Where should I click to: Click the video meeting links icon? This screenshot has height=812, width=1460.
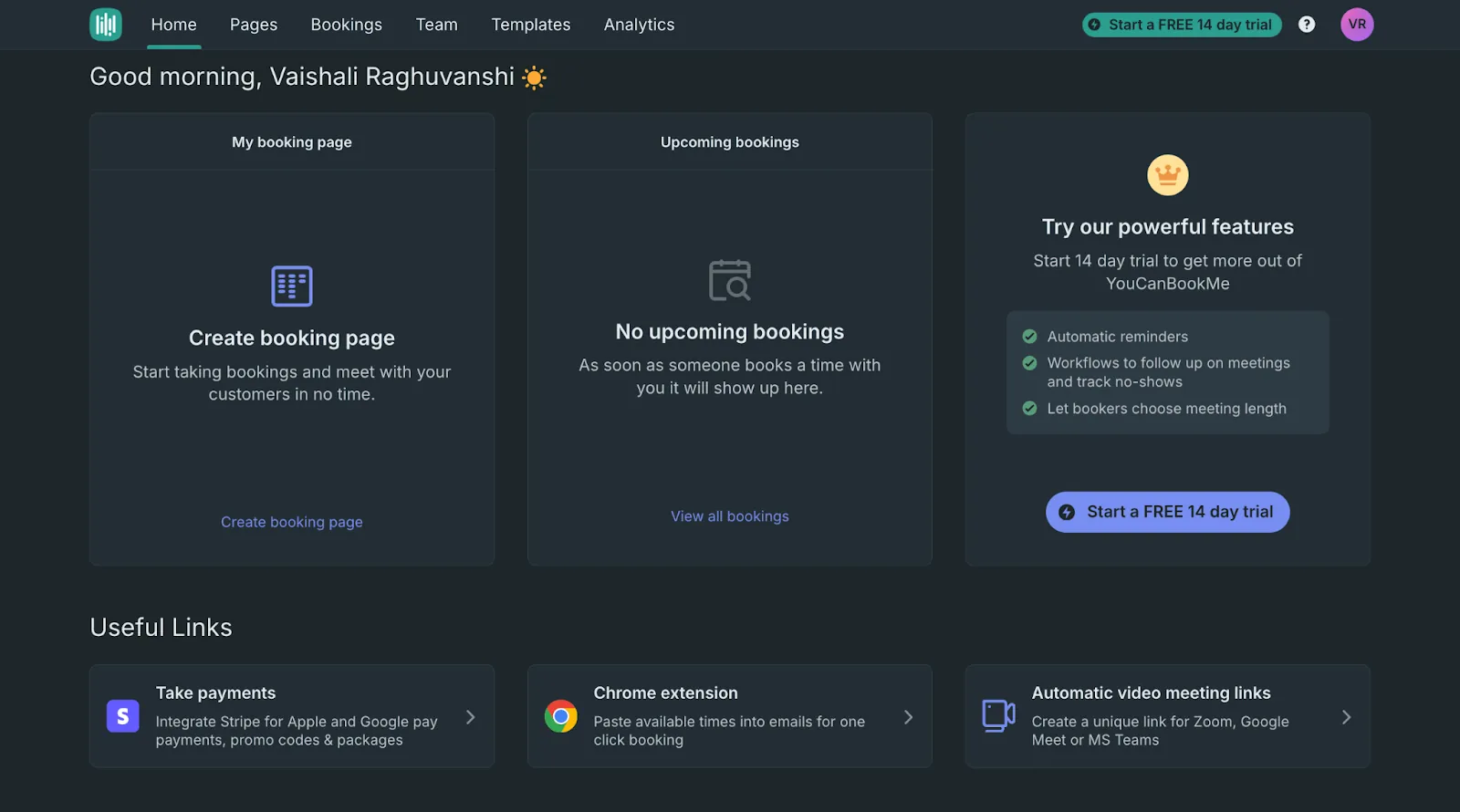pos(998,715)
